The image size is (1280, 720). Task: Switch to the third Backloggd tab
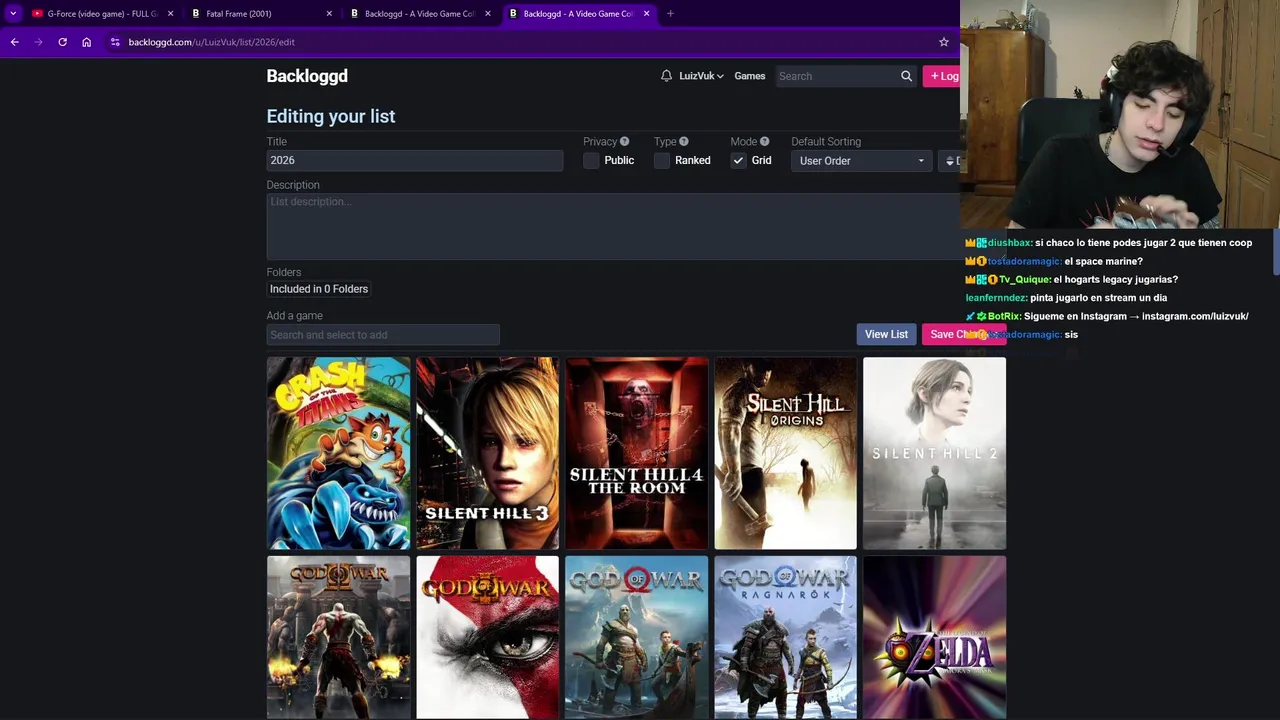(420, 14)
